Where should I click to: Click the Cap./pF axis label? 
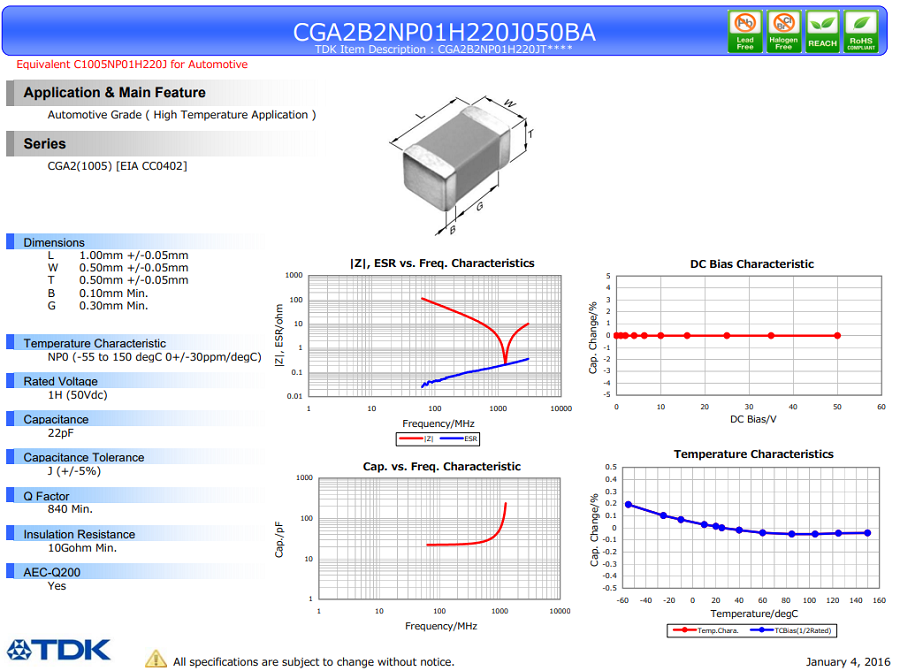pyautogui.click(x=279, y=540)
